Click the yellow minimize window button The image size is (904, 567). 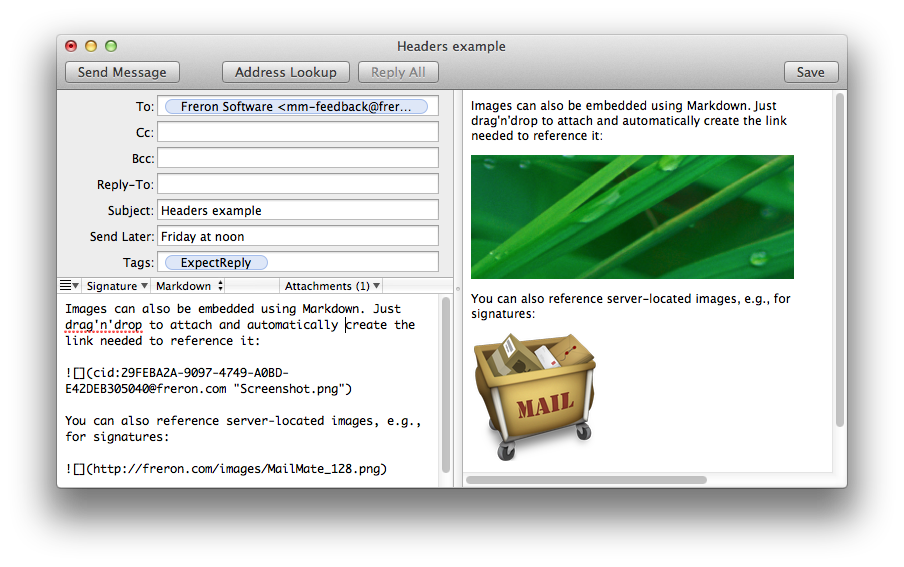point(91,46)
